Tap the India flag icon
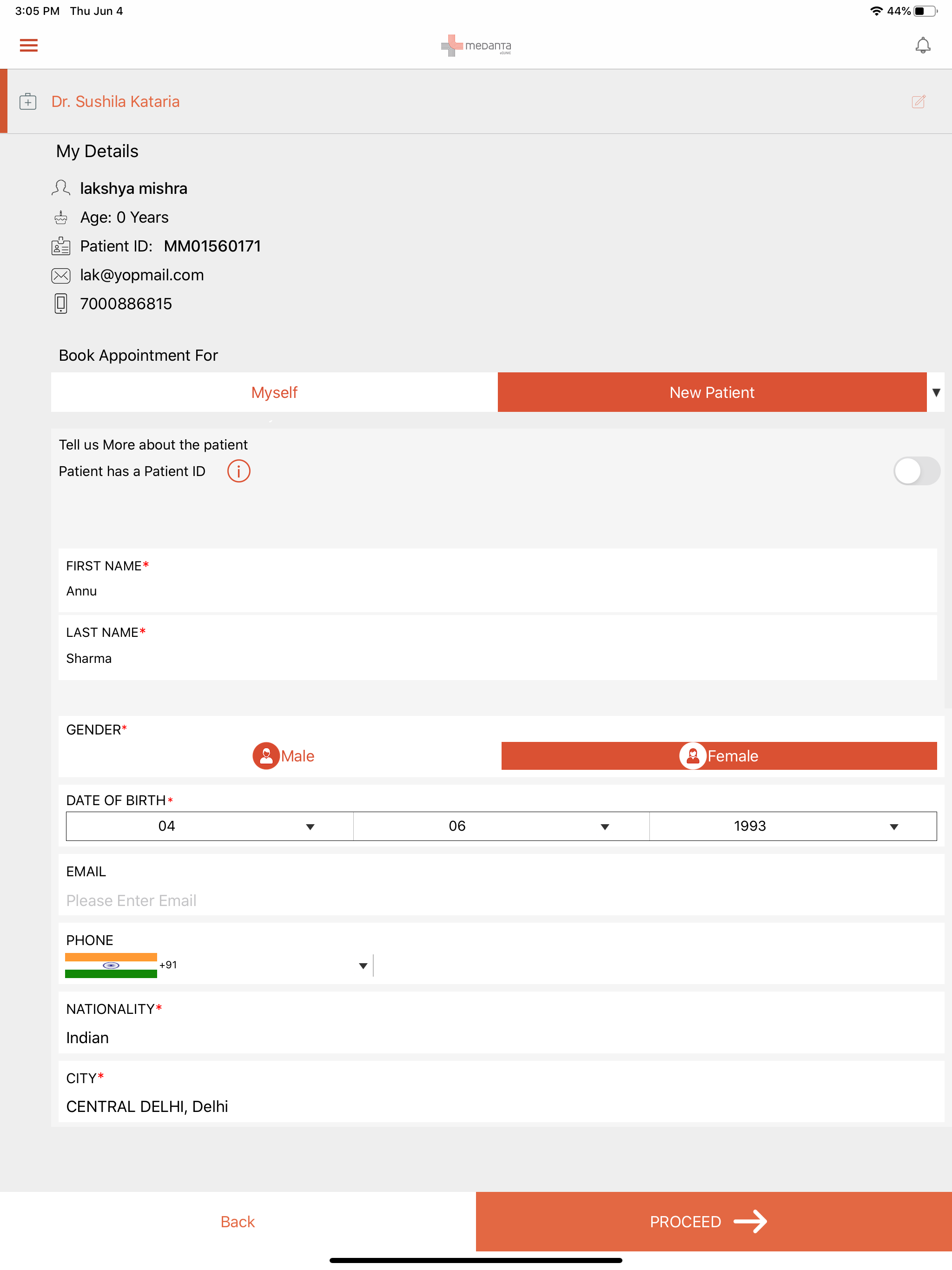 pos(111,965)
